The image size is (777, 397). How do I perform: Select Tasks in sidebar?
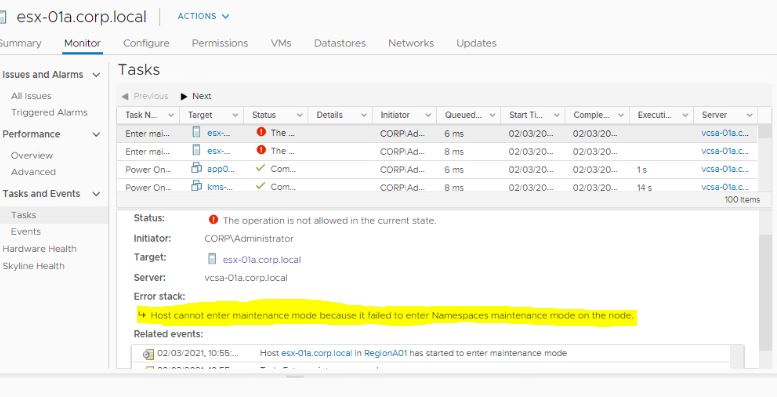coord(23,215)
